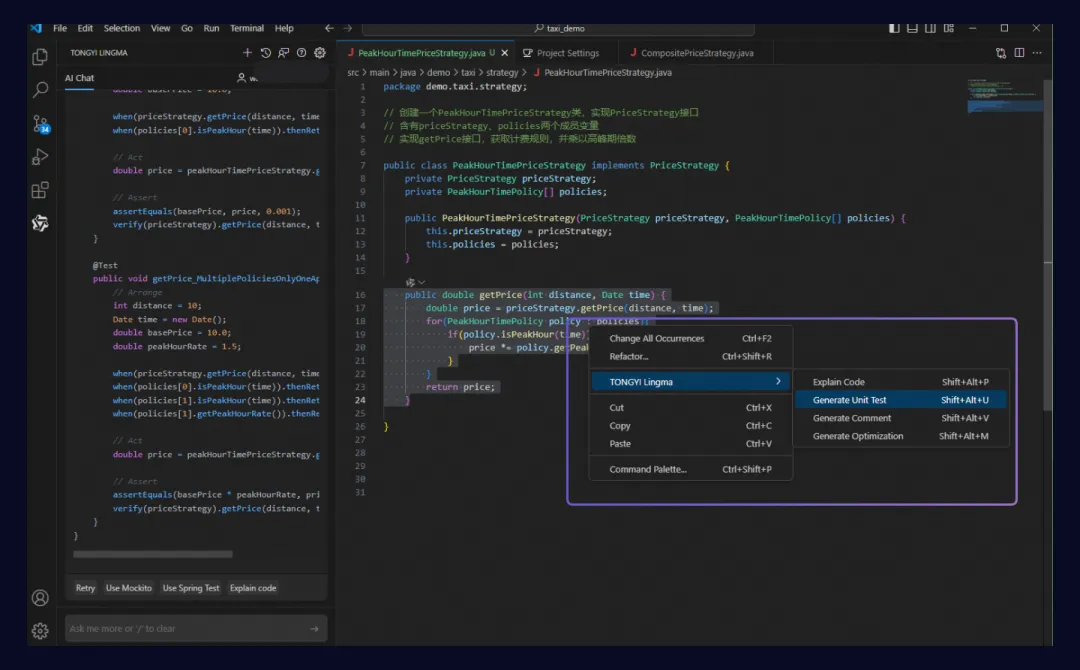The width and height of the screenshot is (1080, 670).
Task: Click the feedback icon in Tongyi Lingma header
Action: (283, 52)
